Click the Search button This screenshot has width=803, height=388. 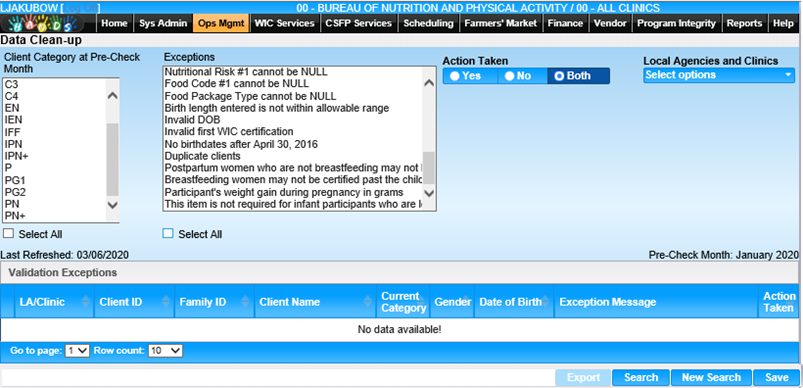641,378
